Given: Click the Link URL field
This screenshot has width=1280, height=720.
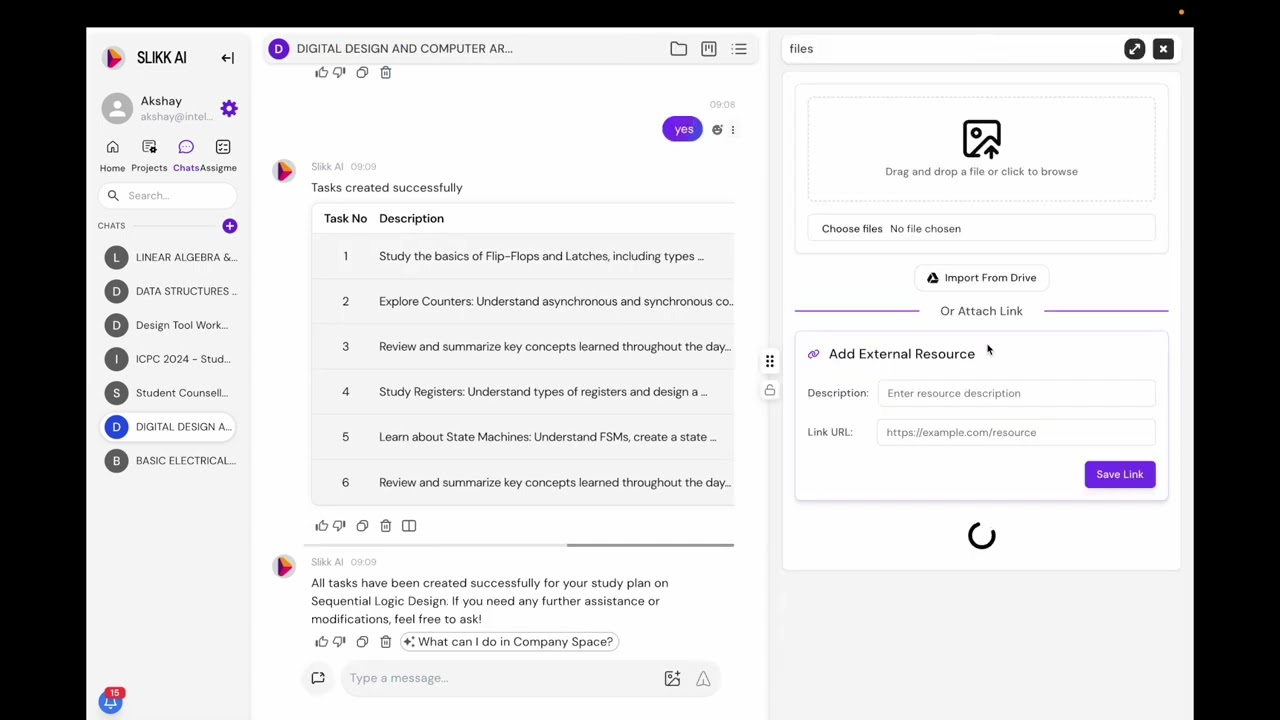Looking at the screenshot, I should pos(1016,432).
